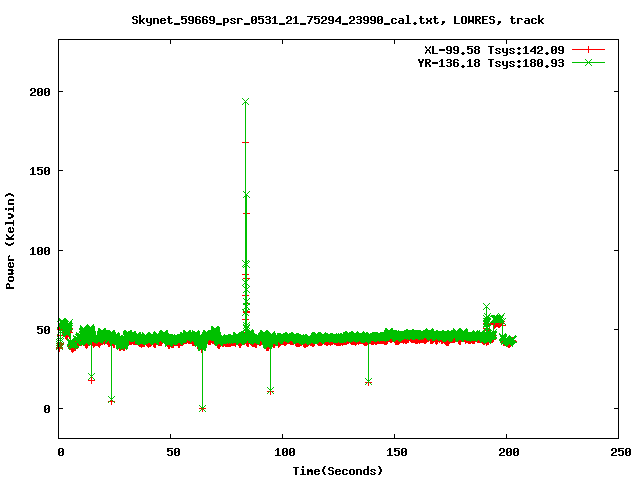Click the 100 tick label on the y-axis

pyautogui.click(x=40, y=251)
